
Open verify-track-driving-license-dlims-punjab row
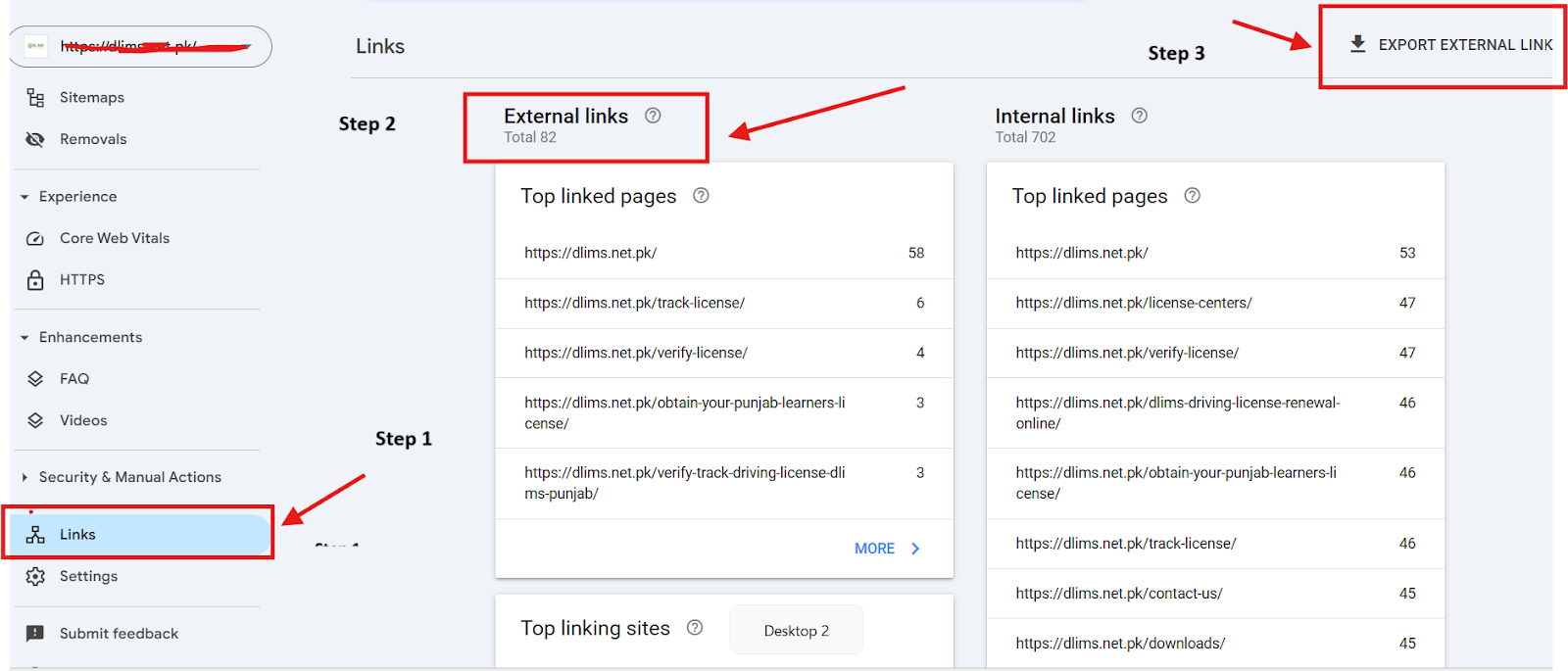[x=724, y=483]
